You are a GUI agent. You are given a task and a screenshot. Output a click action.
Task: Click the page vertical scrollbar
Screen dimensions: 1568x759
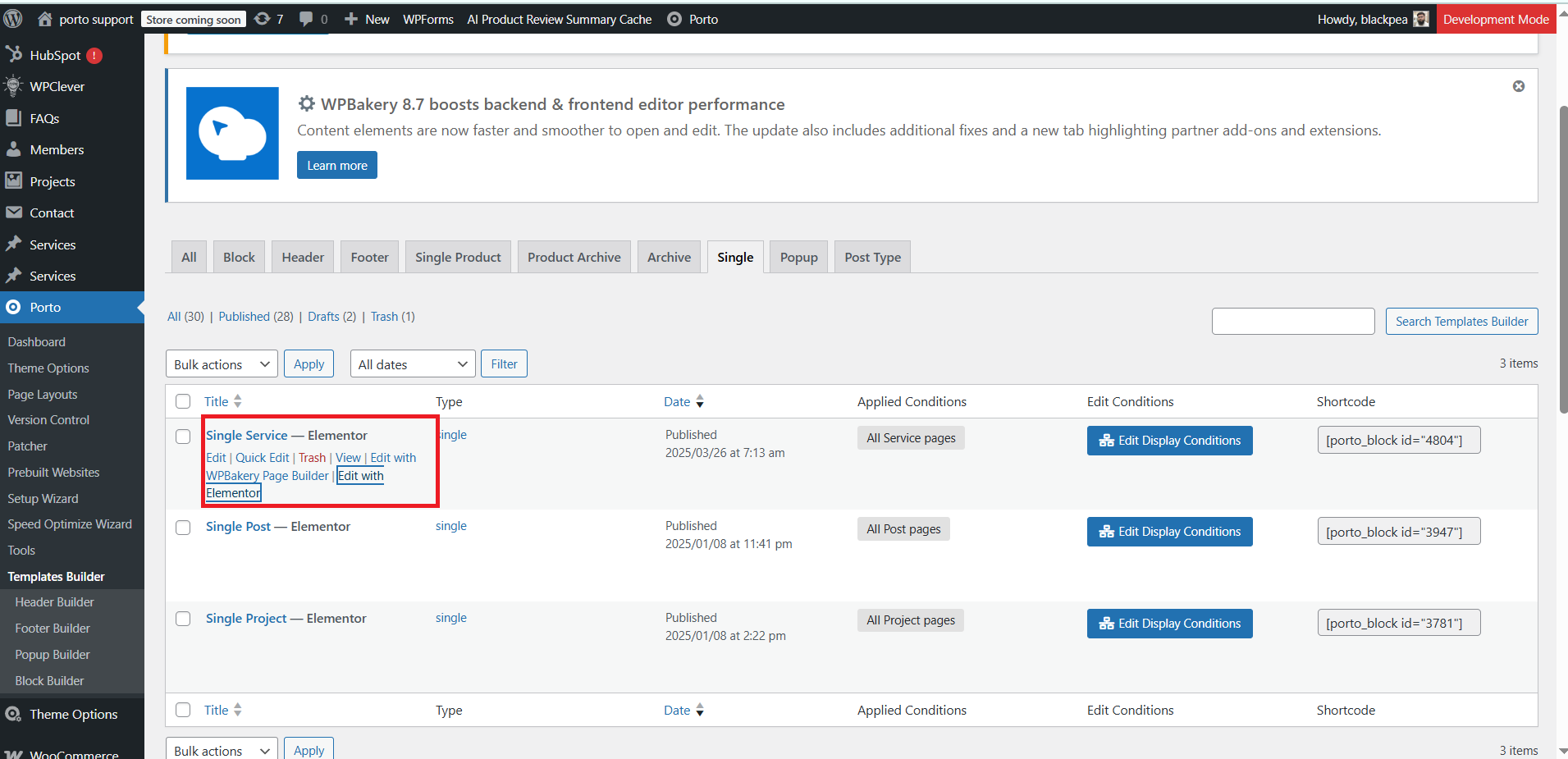(1563, 258)
